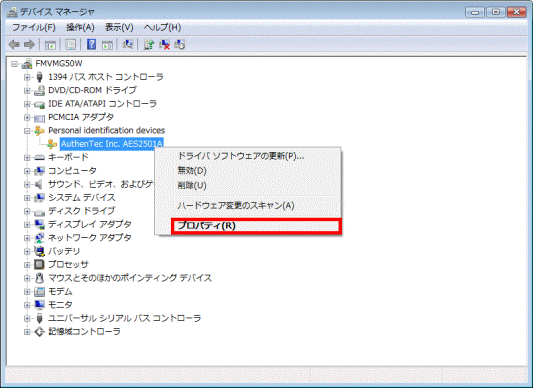Collapse the Personal identification devices node
533x388 pixels.
click(x=27, y=131)
